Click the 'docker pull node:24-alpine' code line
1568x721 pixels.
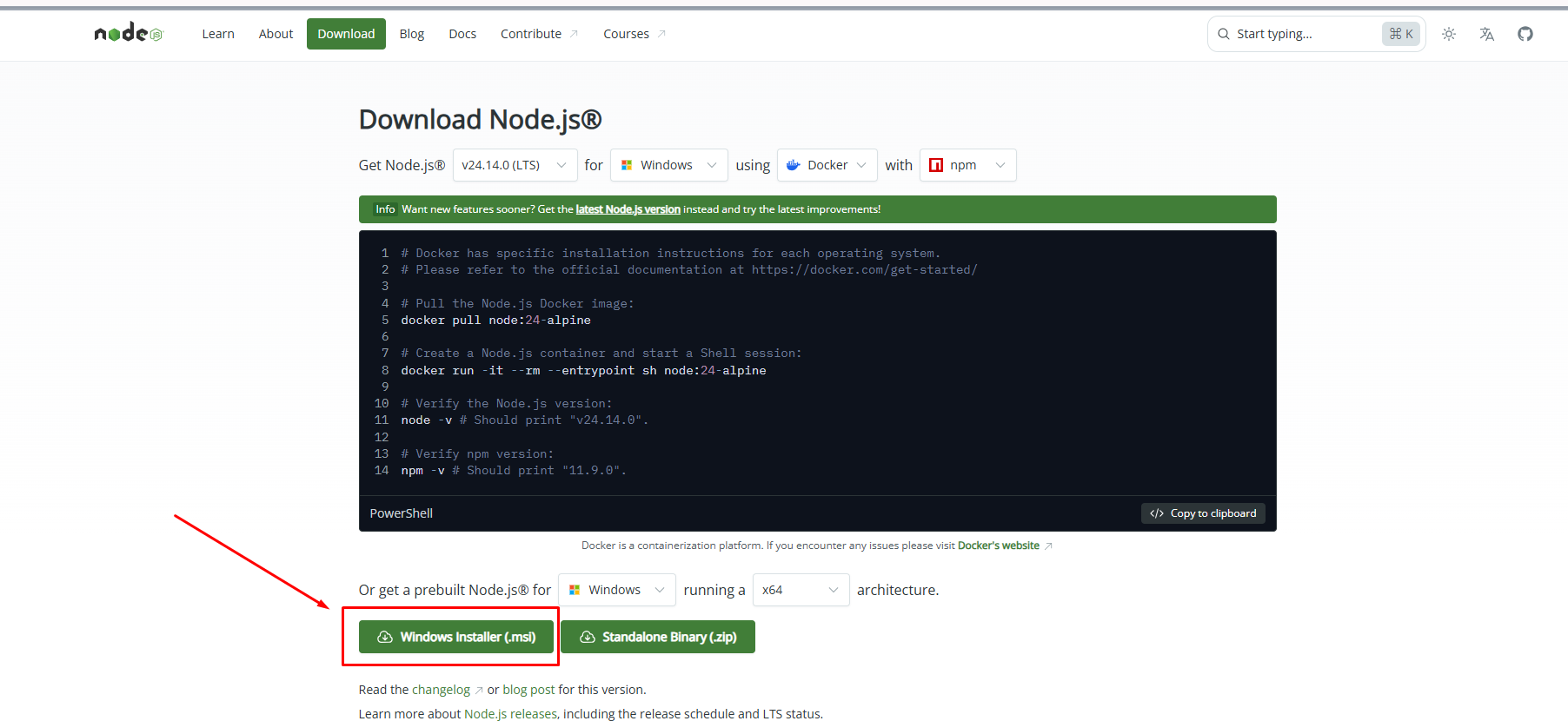click(x=495, y=320)
